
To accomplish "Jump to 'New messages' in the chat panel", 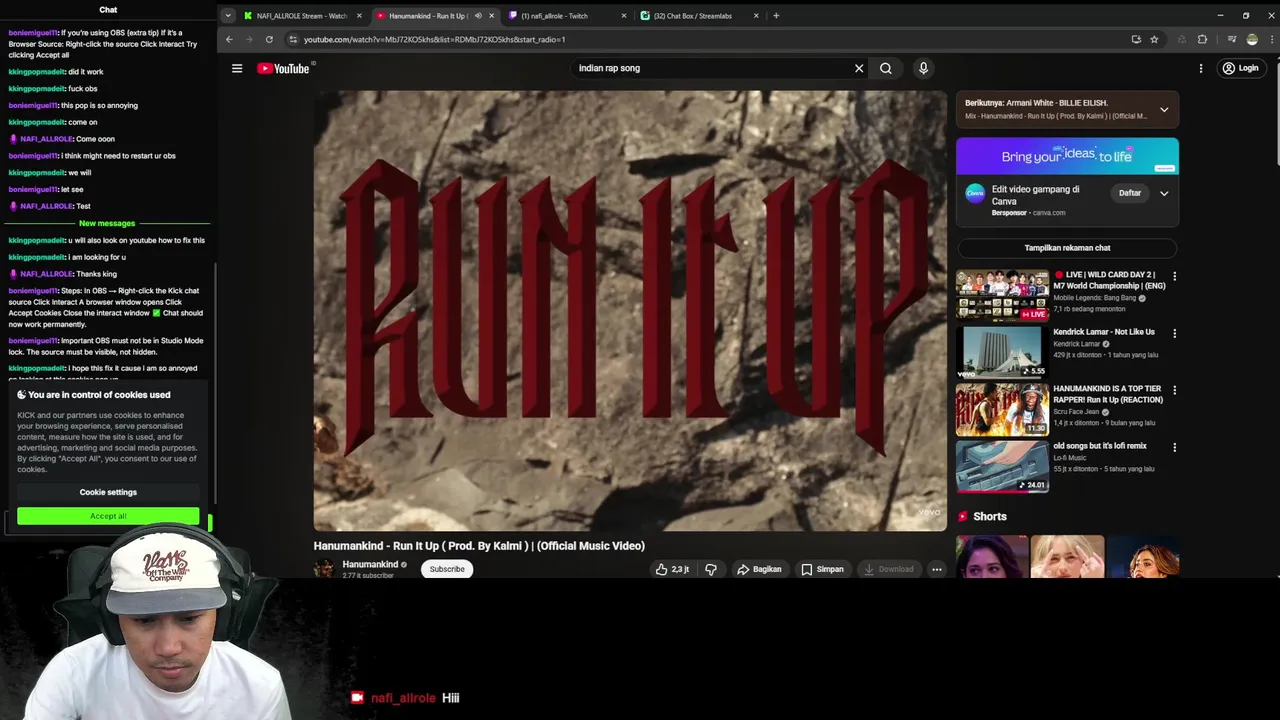I will tap(107, 223).
